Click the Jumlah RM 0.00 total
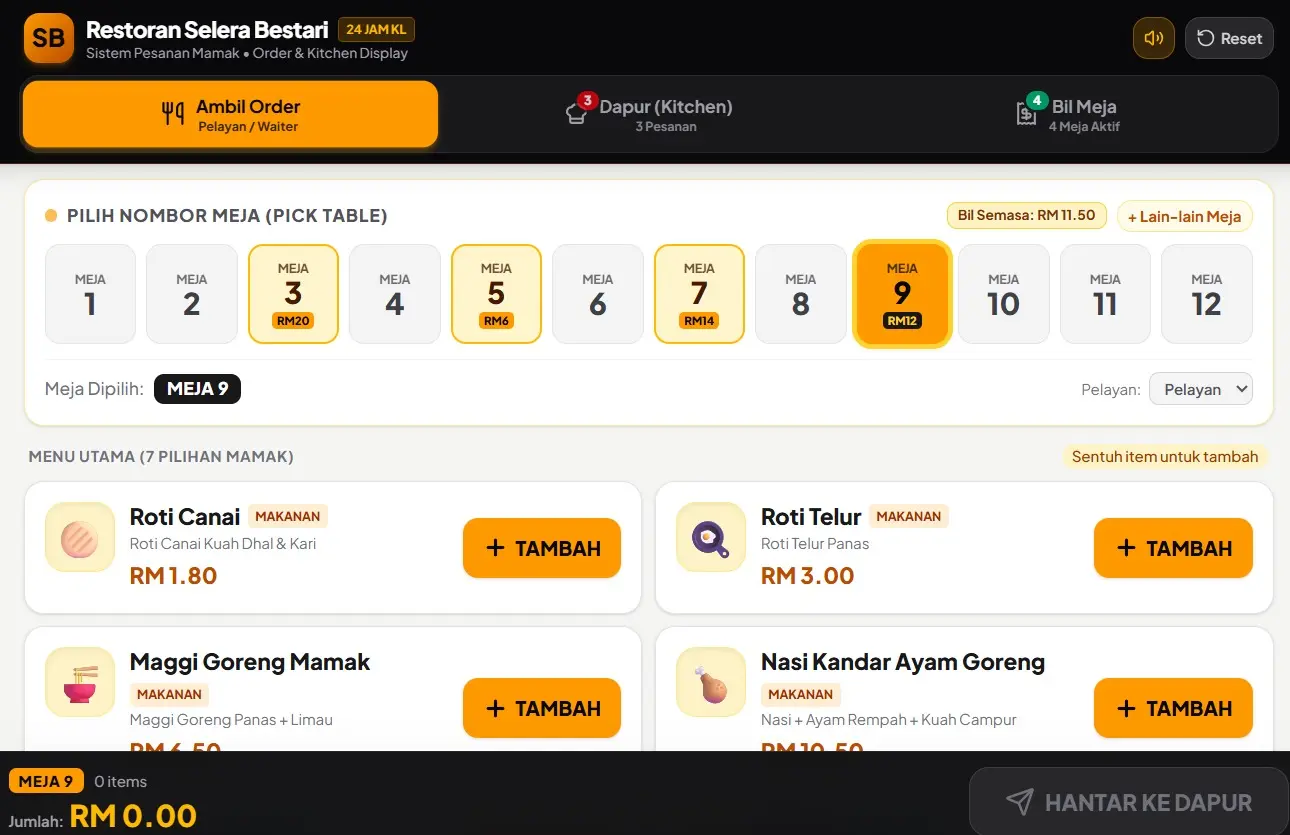The height and width of the screenshot is (835, 1290). coord(133,816)
